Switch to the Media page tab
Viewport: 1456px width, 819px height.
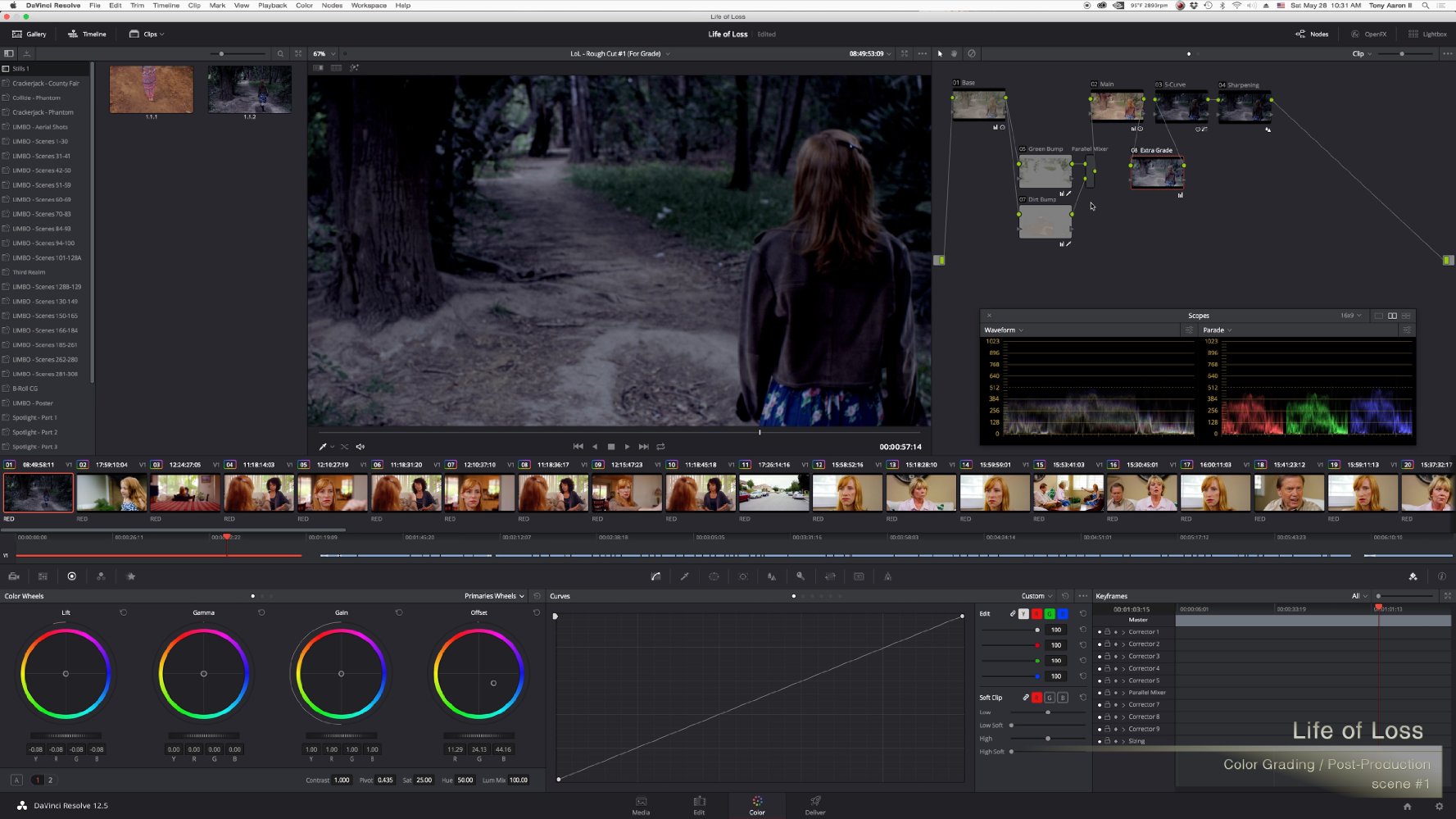[x=641, y=805]
